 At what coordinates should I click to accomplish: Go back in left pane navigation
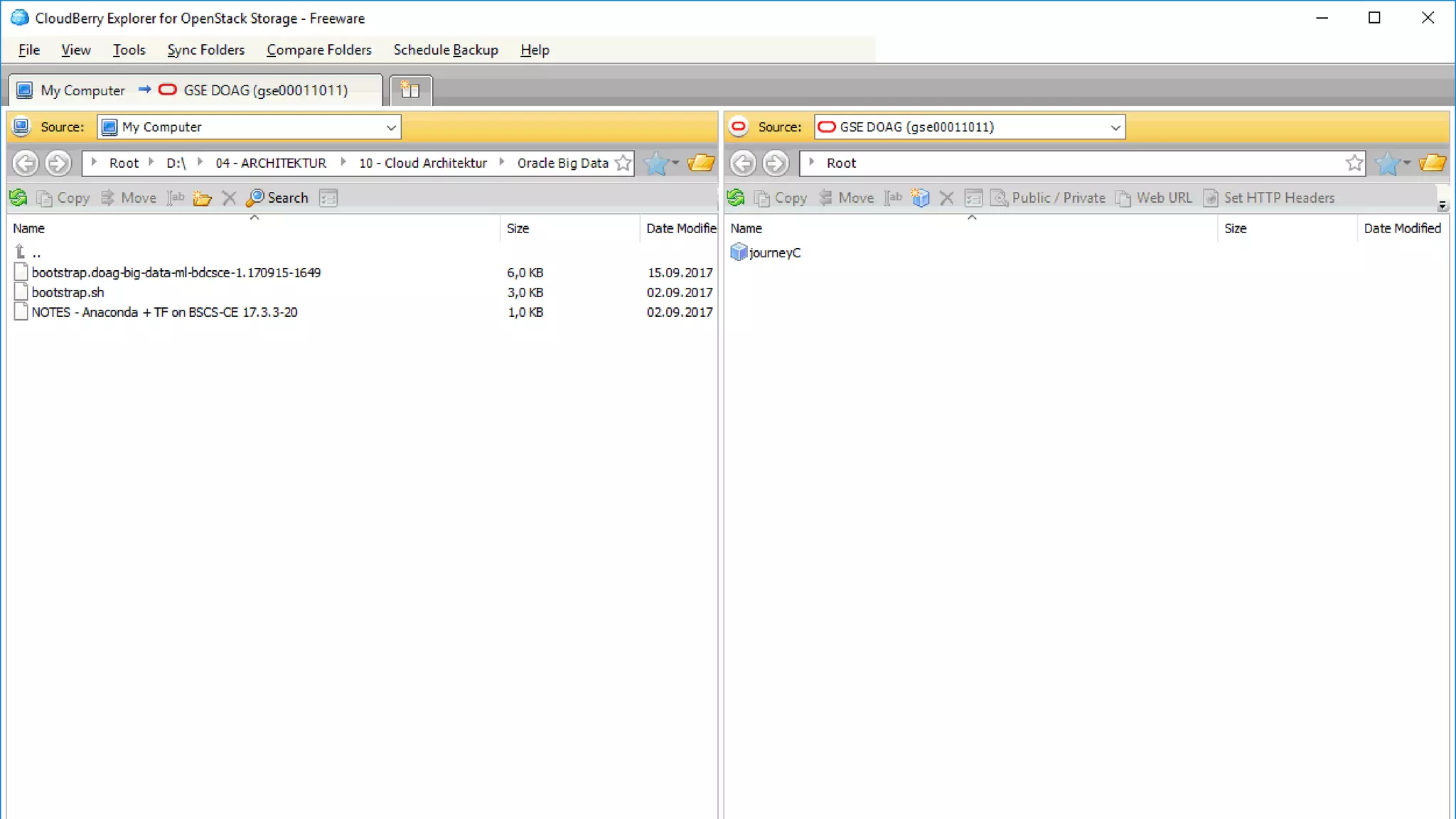coord(26,164)
